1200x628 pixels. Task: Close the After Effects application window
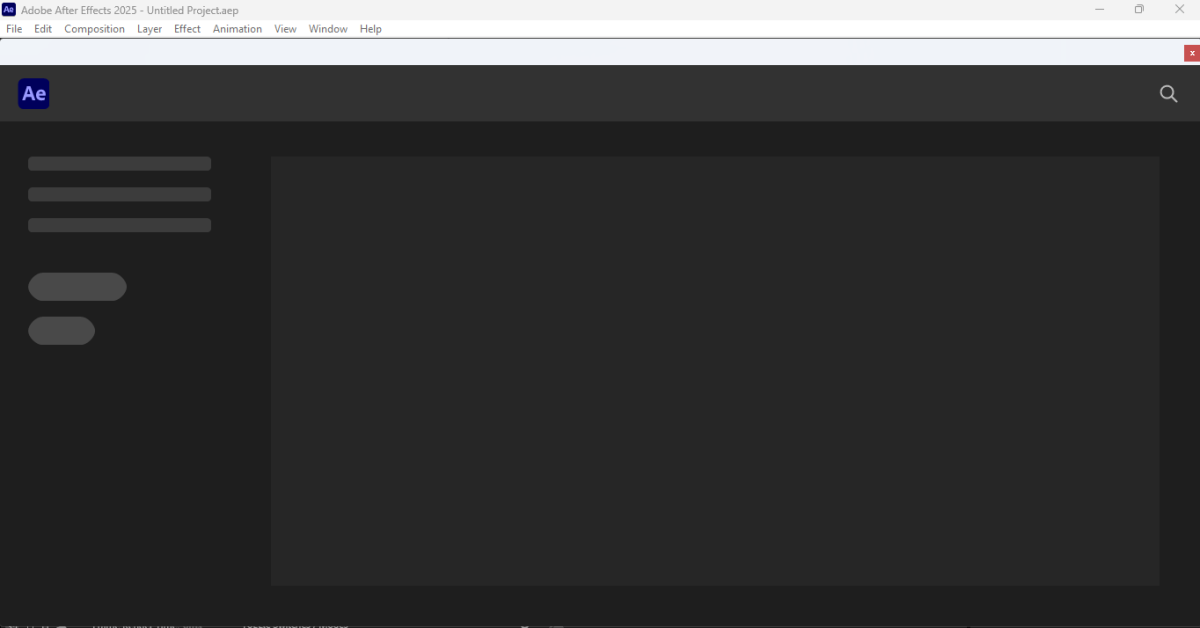tap(1180, 10)
